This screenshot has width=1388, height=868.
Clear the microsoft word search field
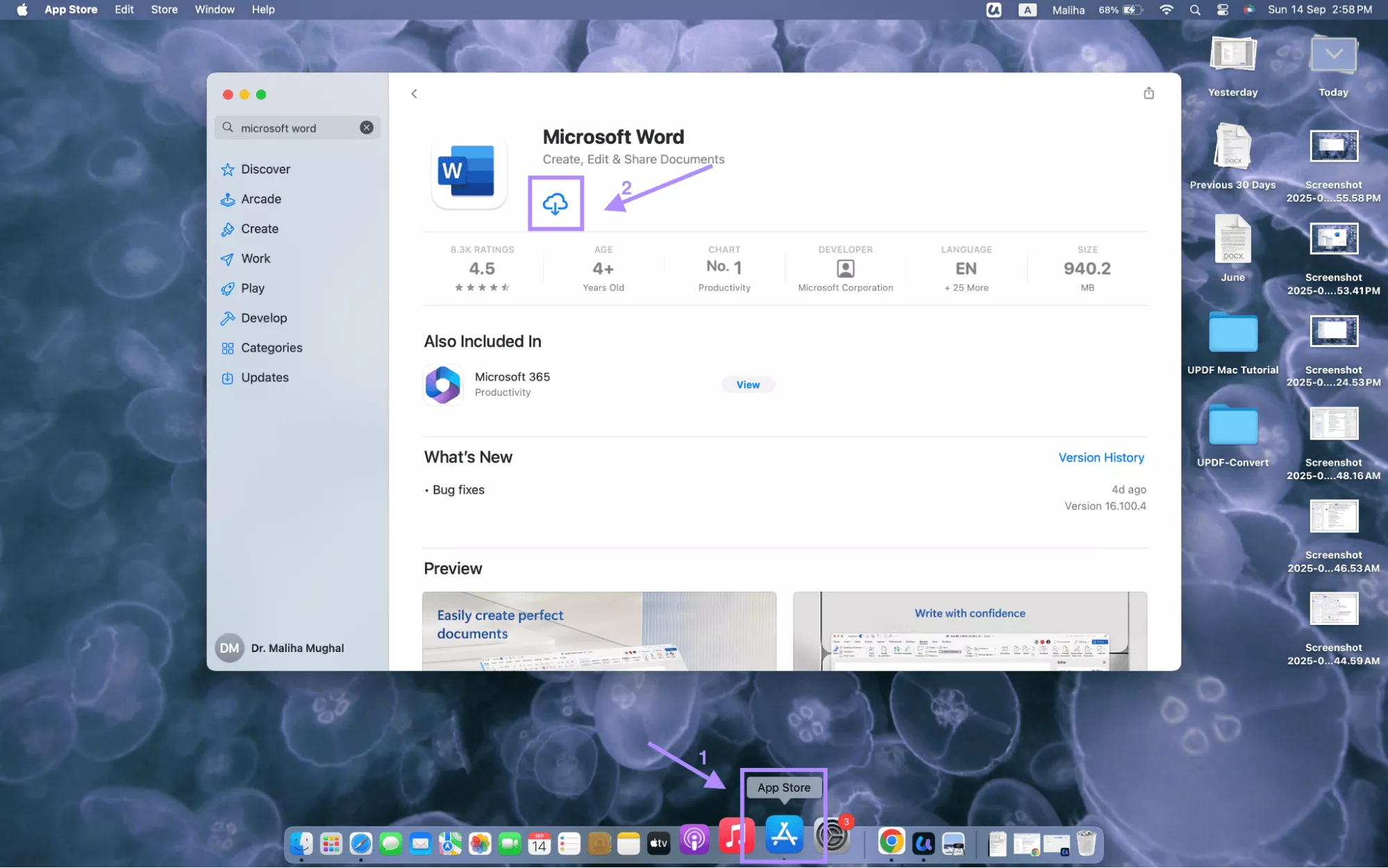click(367, 128)
